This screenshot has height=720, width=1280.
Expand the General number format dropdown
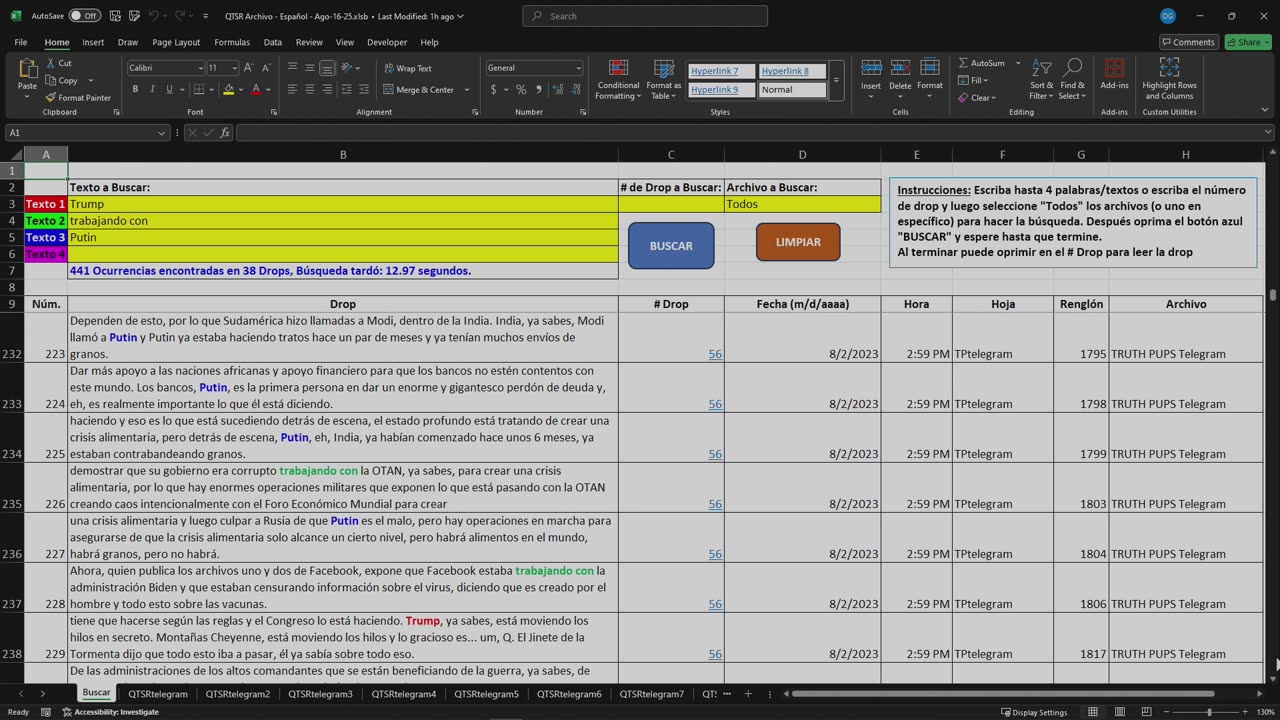pos(578,68)
